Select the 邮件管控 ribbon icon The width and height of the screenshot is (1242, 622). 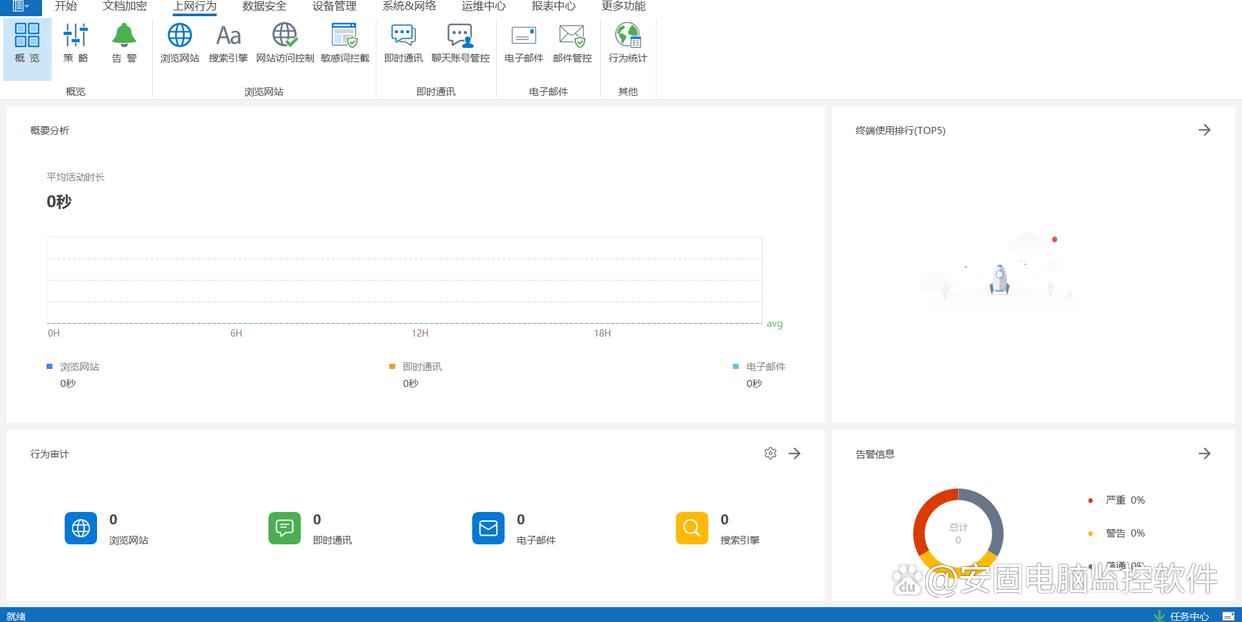click(x=572, y=44)
